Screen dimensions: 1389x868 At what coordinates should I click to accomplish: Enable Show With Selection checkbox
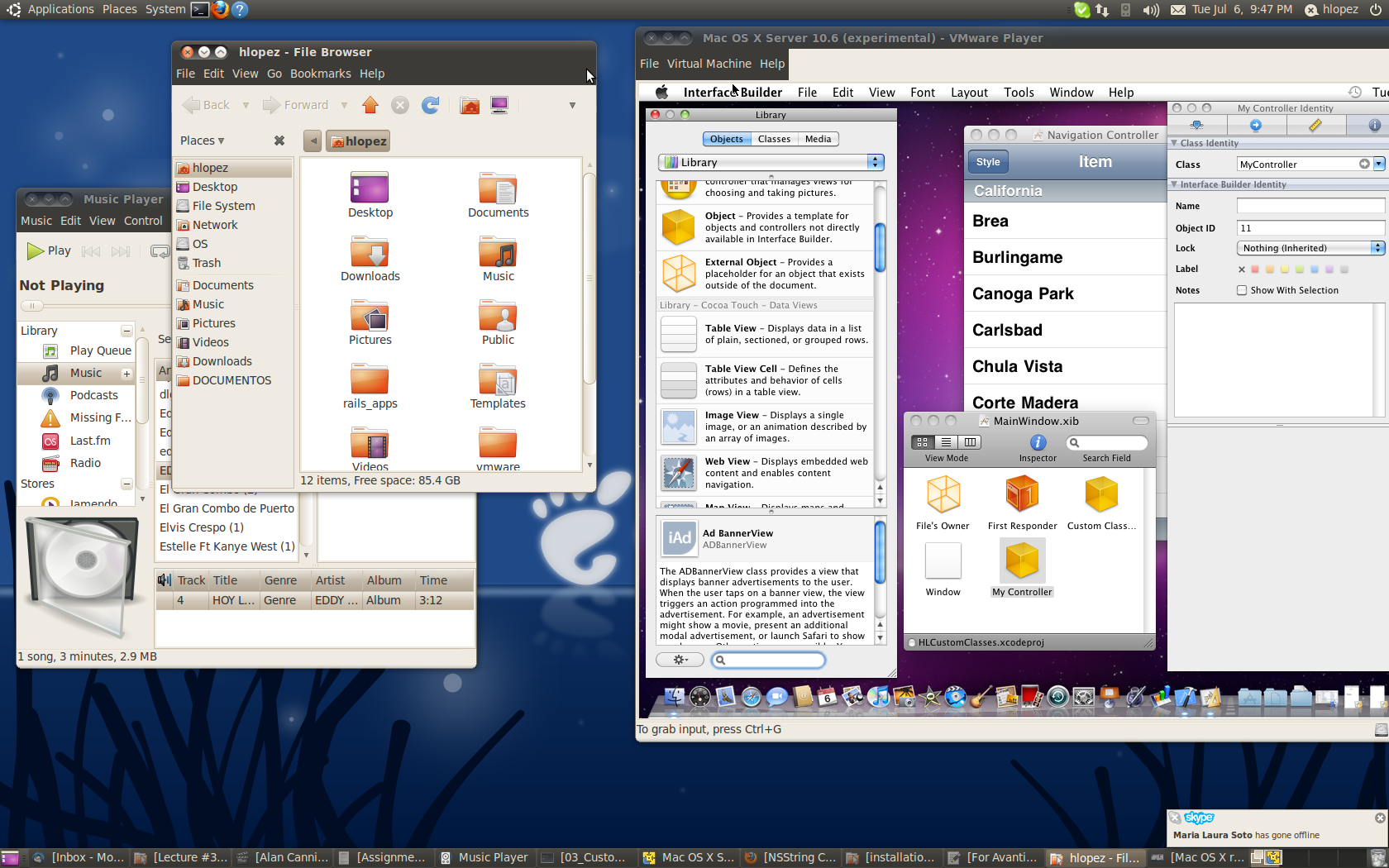click(x=1242, y=290)
